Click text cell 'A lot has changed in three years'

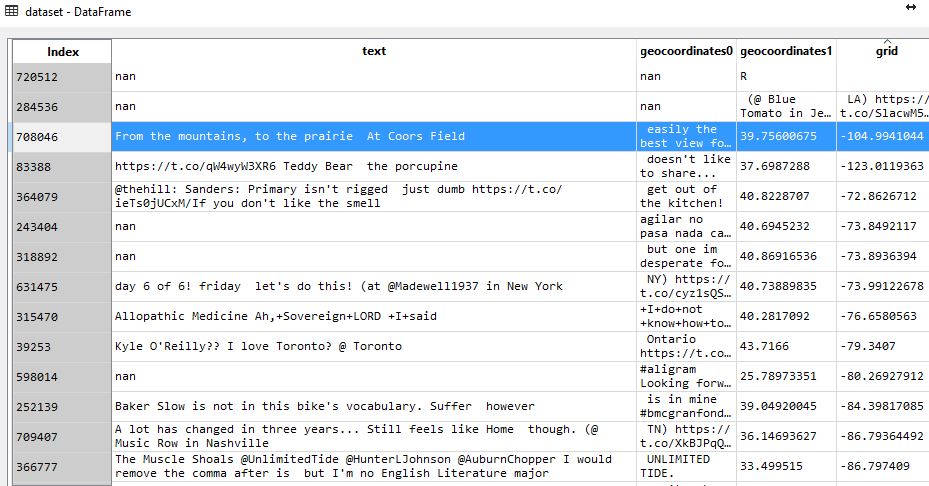pos(374,436)
